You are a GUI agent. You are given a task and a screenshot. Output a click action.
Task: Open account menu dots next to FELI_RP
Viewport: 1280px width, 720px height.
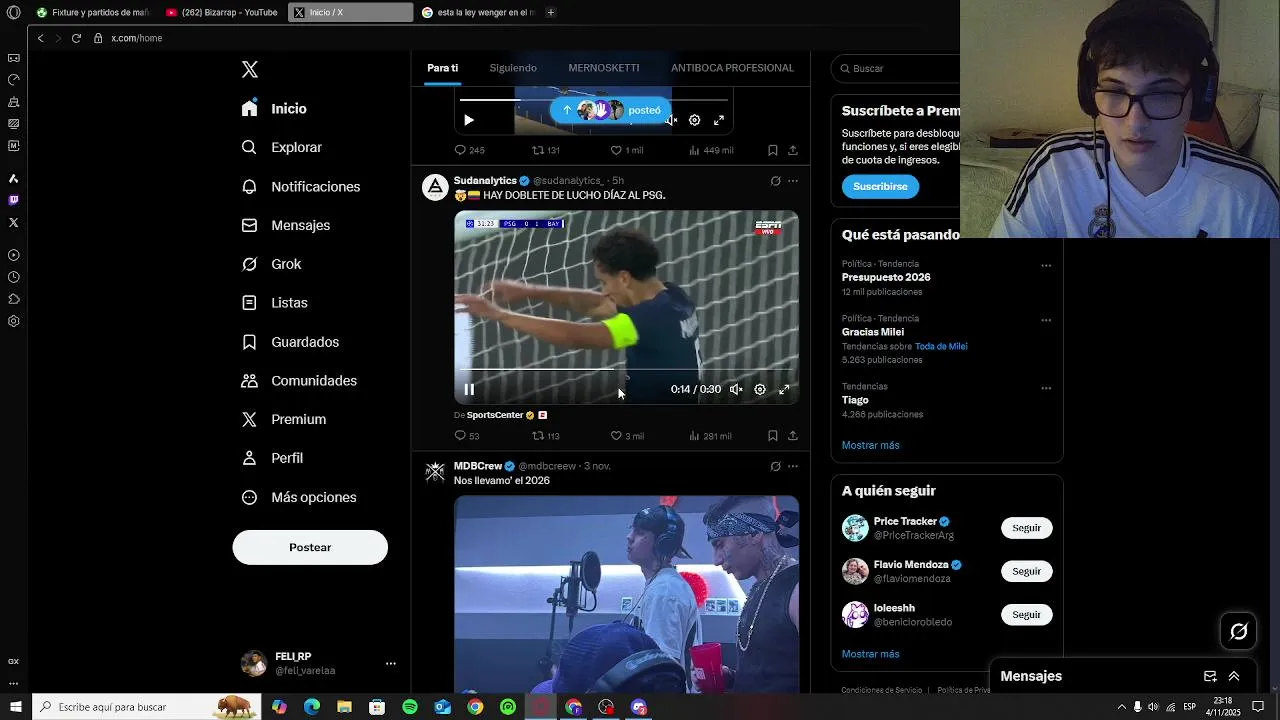tap(391, 663)
